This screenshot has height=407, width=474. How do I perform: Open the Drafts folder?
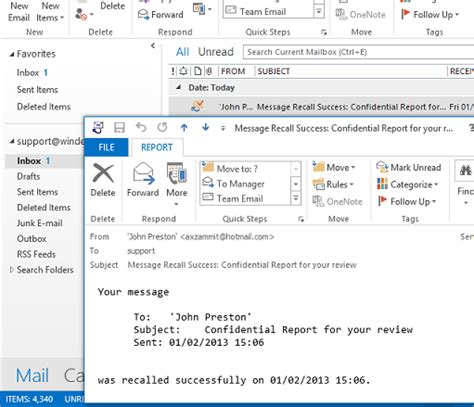pos(28,176)
